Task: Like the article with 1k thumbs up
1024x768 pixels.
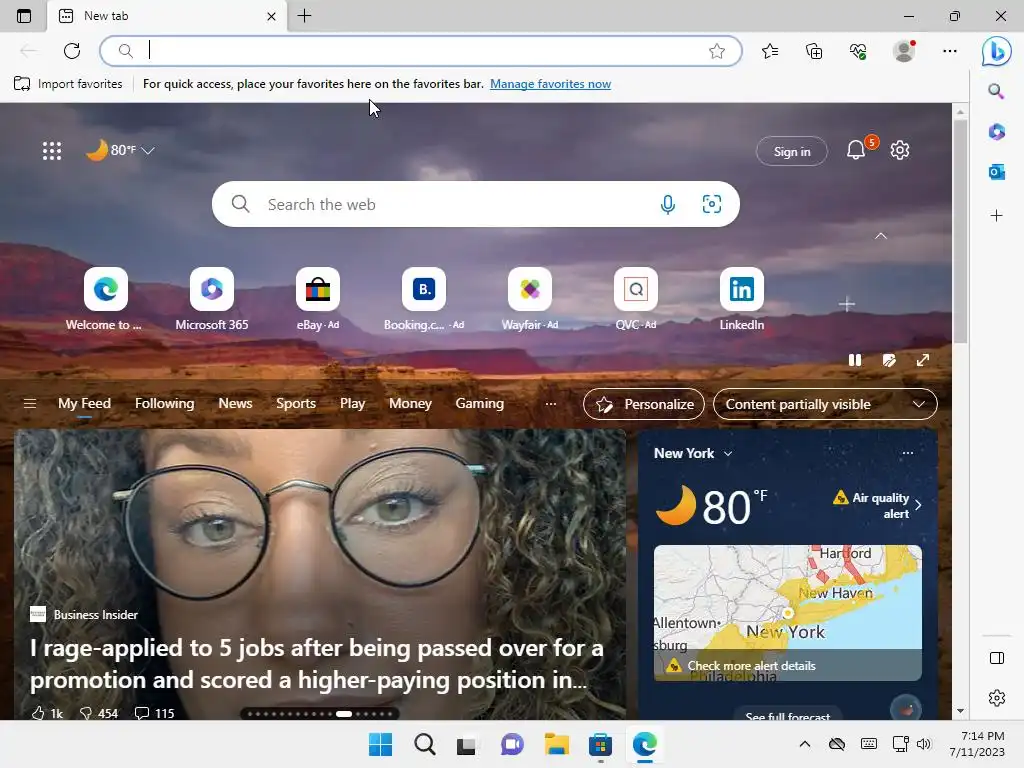Action: tap(47, 713)
